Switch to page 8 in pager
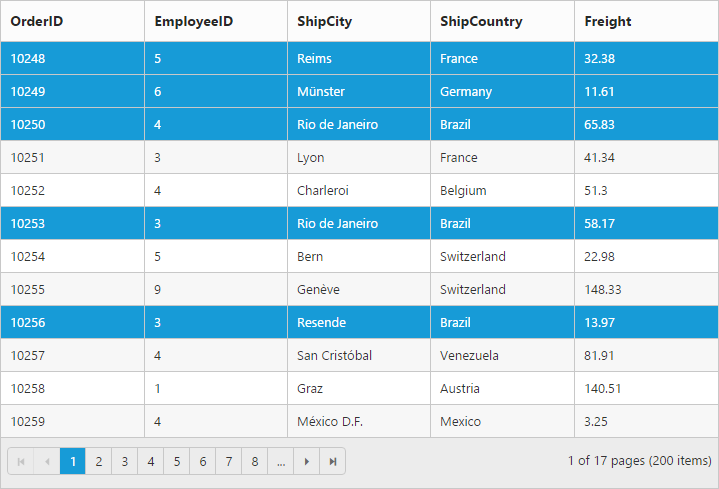Screen dimensions: 719x489 255,461
